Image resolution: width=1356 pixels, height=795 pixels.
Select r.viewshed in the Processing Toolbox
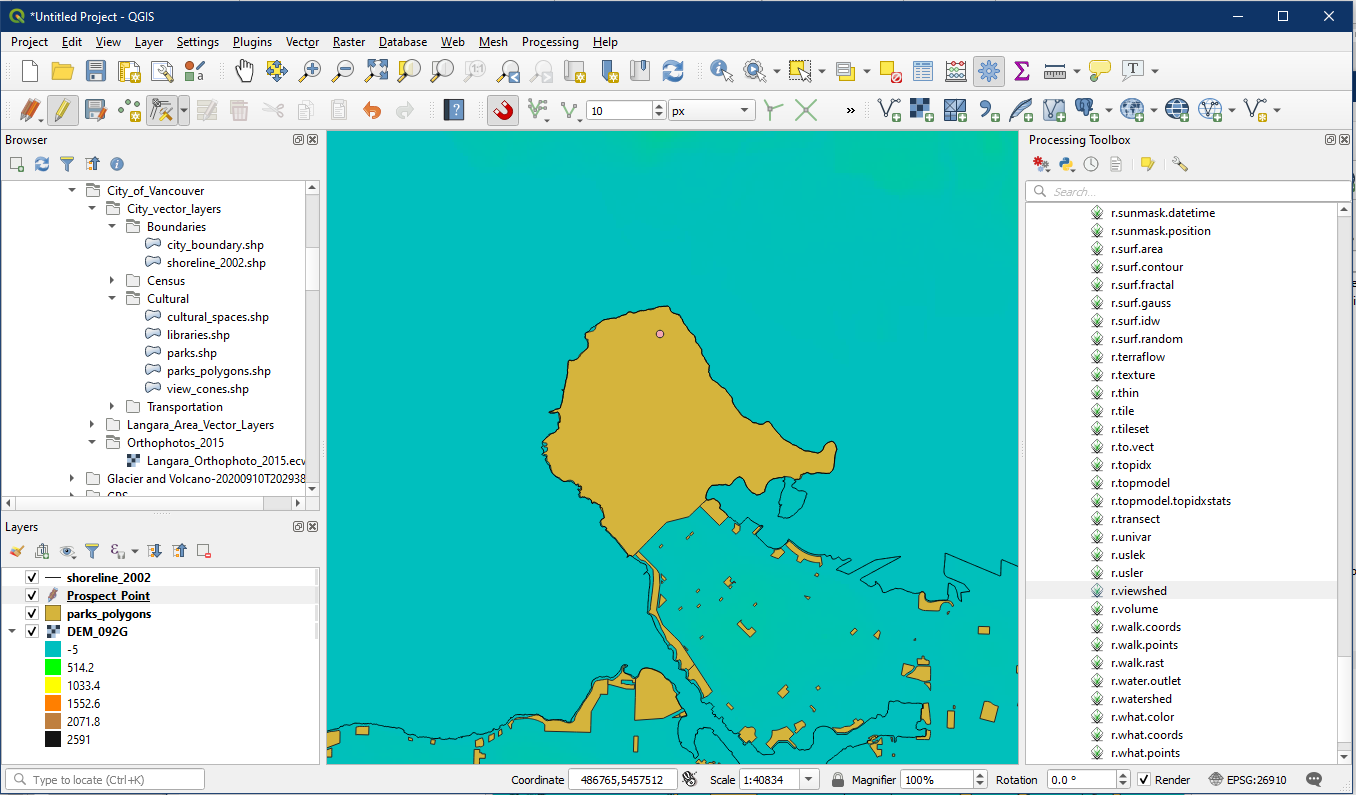(x=1138, y=591)
